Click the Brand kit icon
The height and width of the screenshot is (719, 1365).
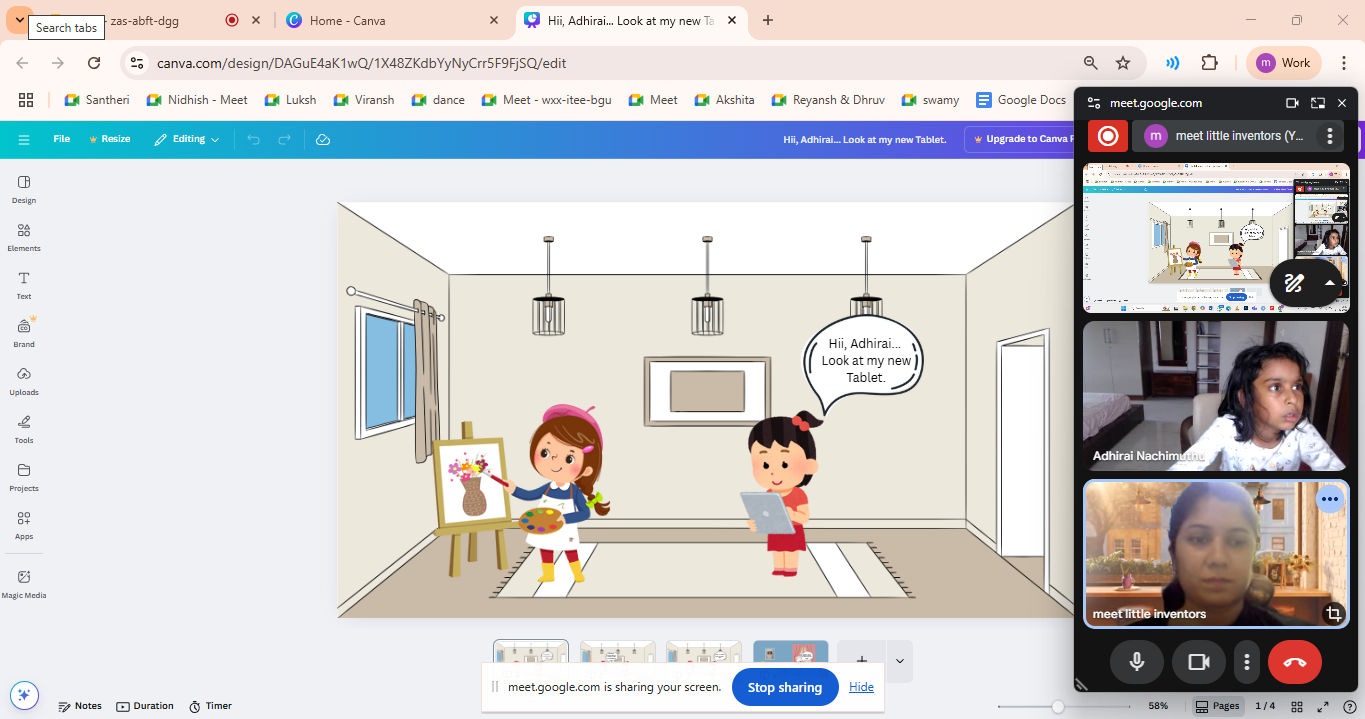(x=24, y=332)
